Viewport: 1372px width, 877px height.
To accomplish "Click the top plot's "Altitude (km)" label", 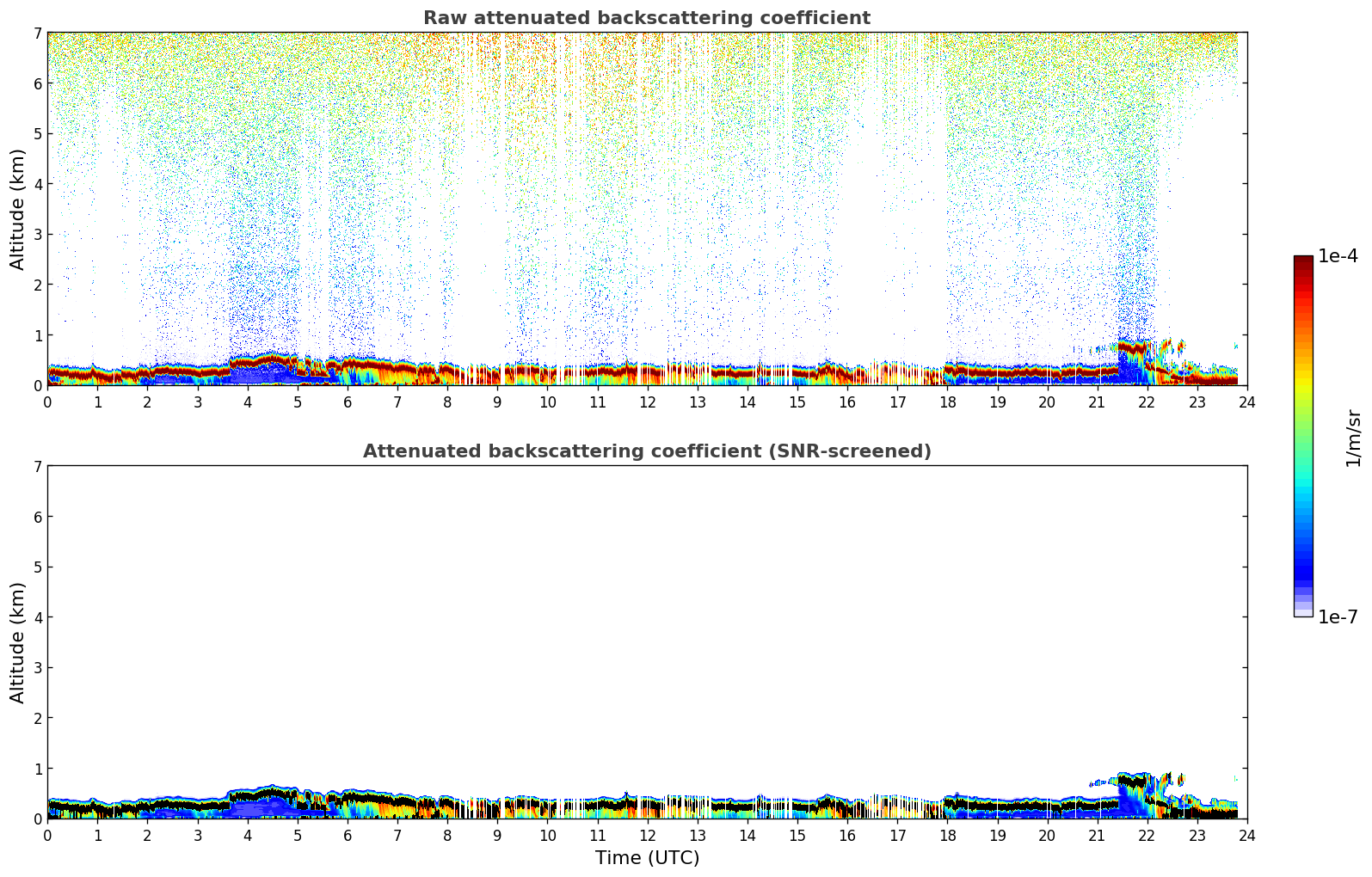I will [x=18, y=209].
